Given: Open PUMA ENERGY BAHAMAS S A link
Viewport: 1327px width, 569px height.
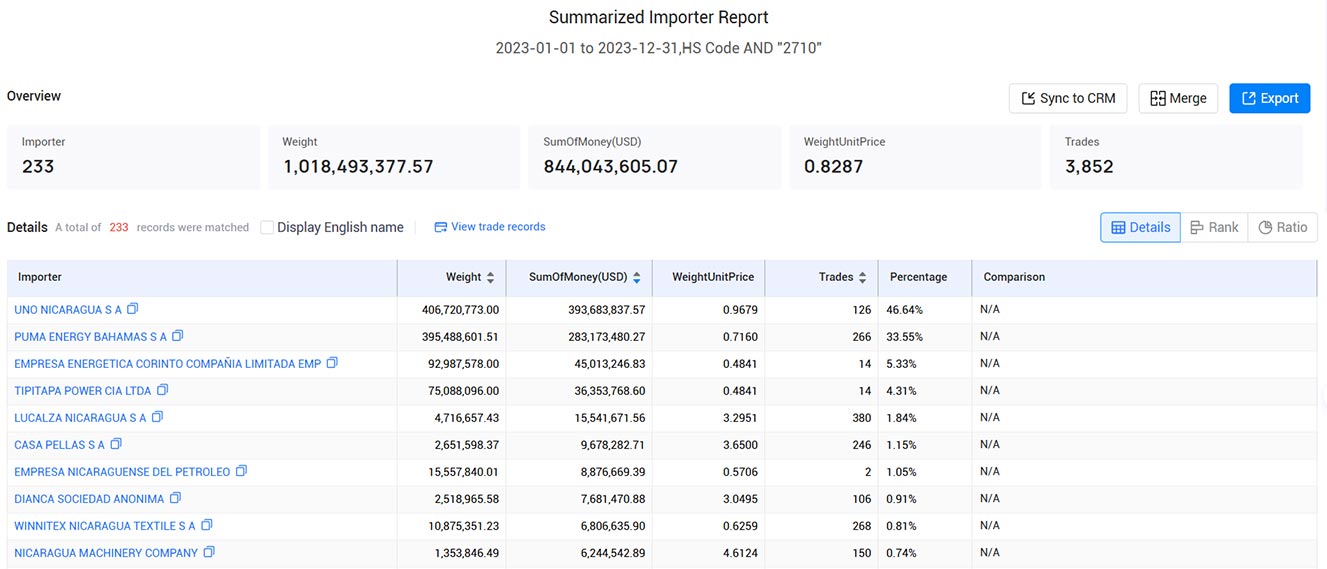Looking at the screenshot, I should [90, 337].
